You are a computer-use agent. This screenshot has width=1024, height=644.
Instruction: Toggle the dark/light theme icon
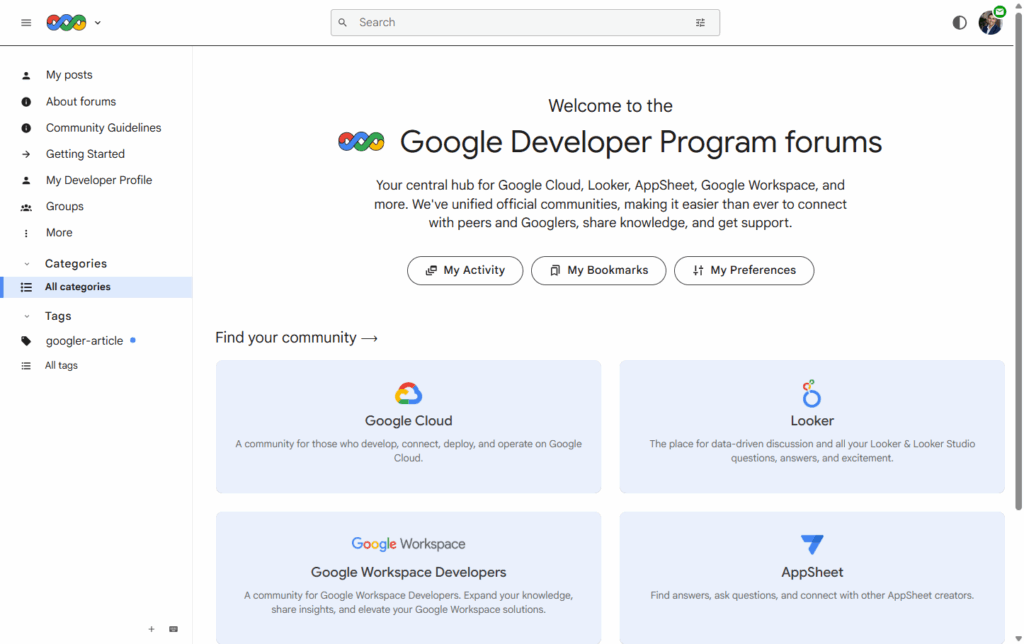point(959,23)
